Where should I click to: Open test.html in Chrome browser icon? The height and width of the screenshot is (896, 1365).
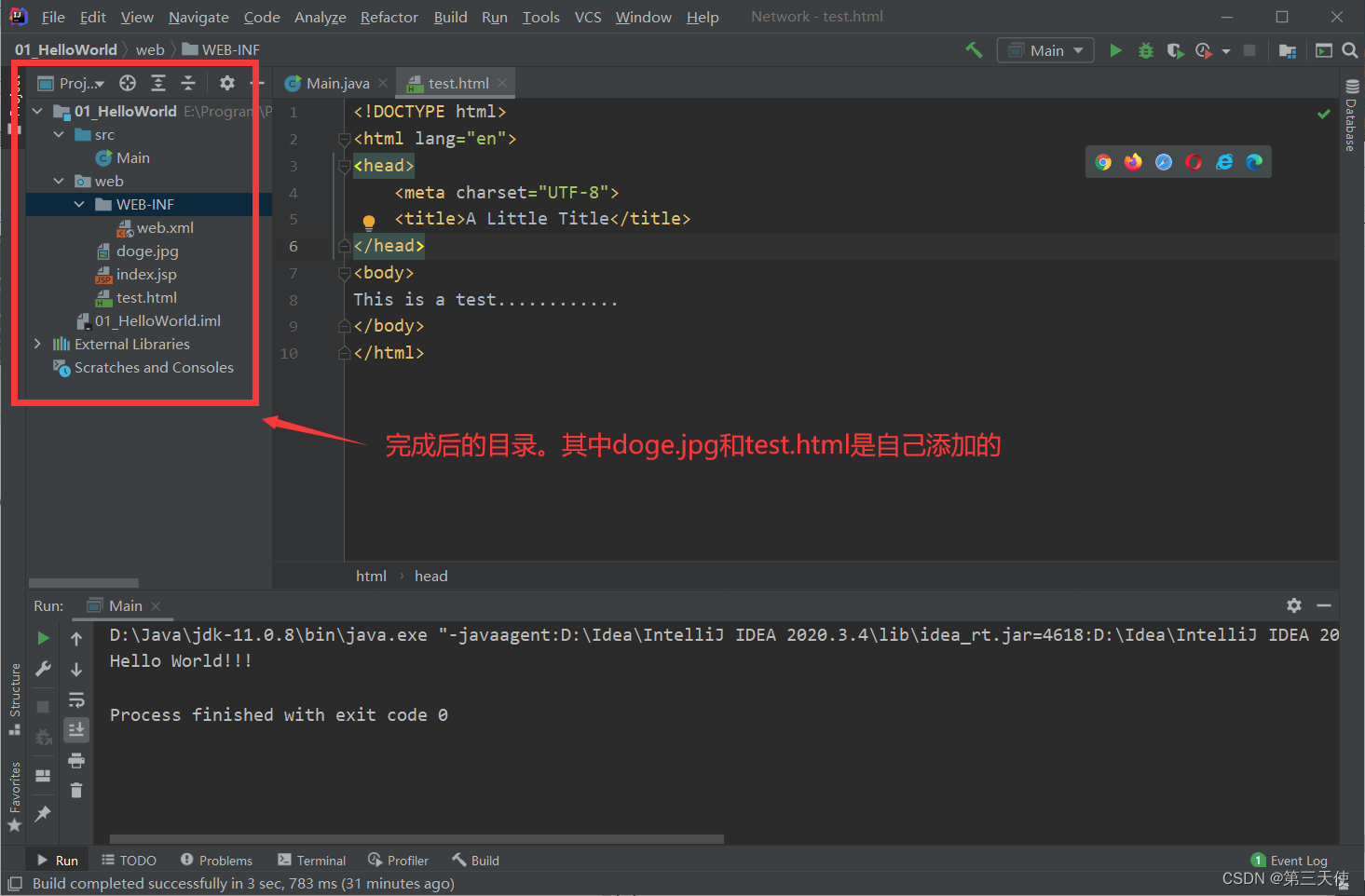[1103, 162]
